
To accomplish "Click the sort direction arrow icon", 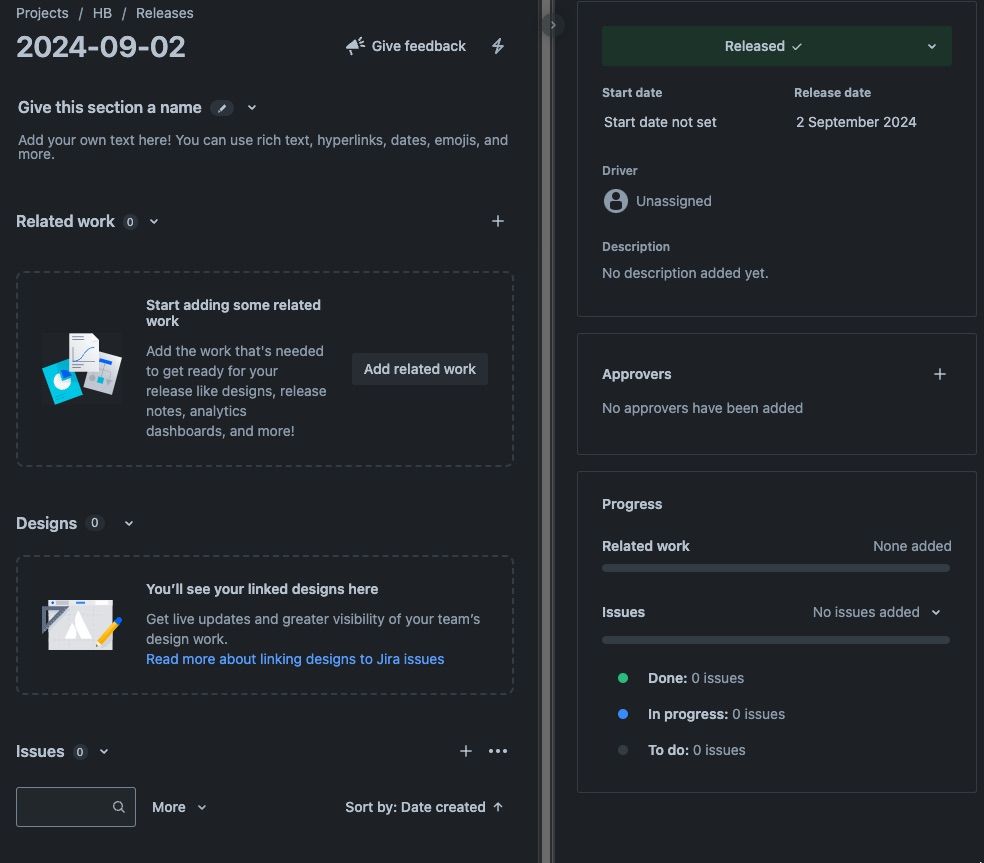I will [498, 807].
